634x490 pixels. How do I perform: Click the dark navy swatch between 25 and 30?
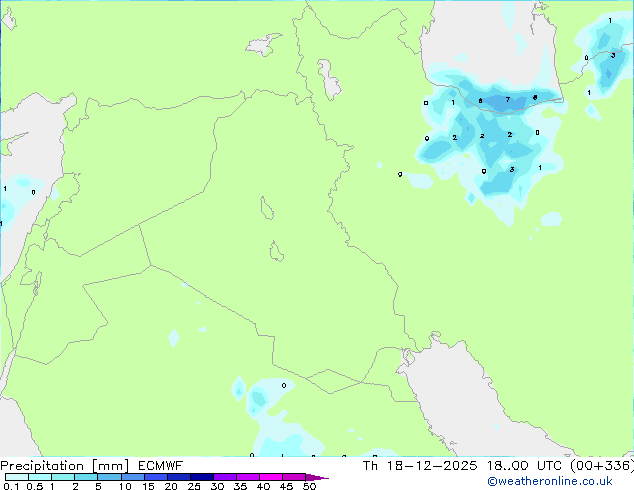coord(202,477)
